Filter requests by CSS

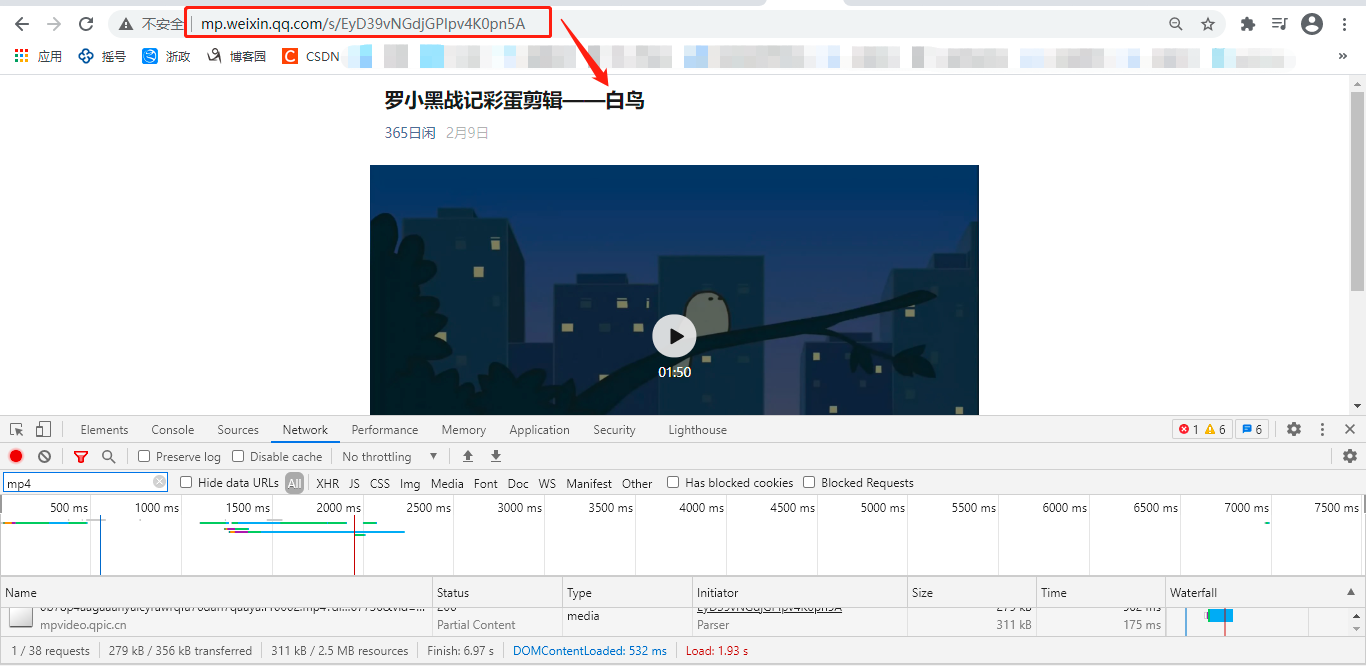[x=380, y=483]
